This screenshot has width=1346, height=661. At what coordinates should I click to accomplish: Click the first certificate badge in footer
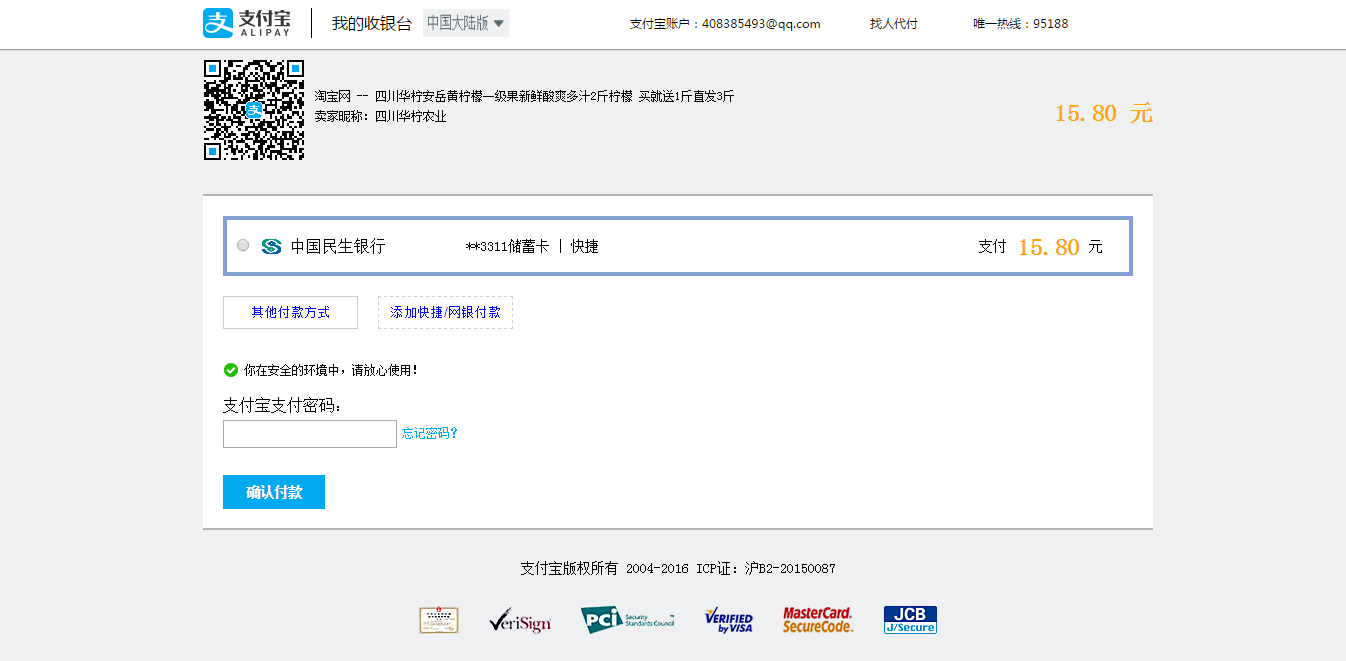(x=439, y=620)
